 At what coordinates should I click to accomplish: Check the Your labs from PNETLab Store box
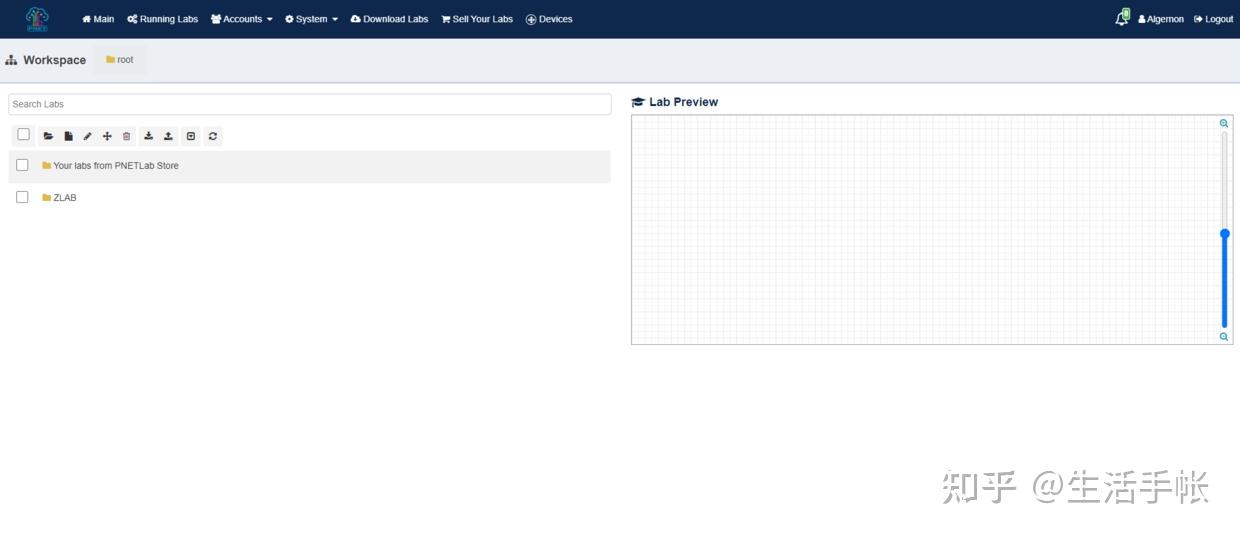point(22,165)
